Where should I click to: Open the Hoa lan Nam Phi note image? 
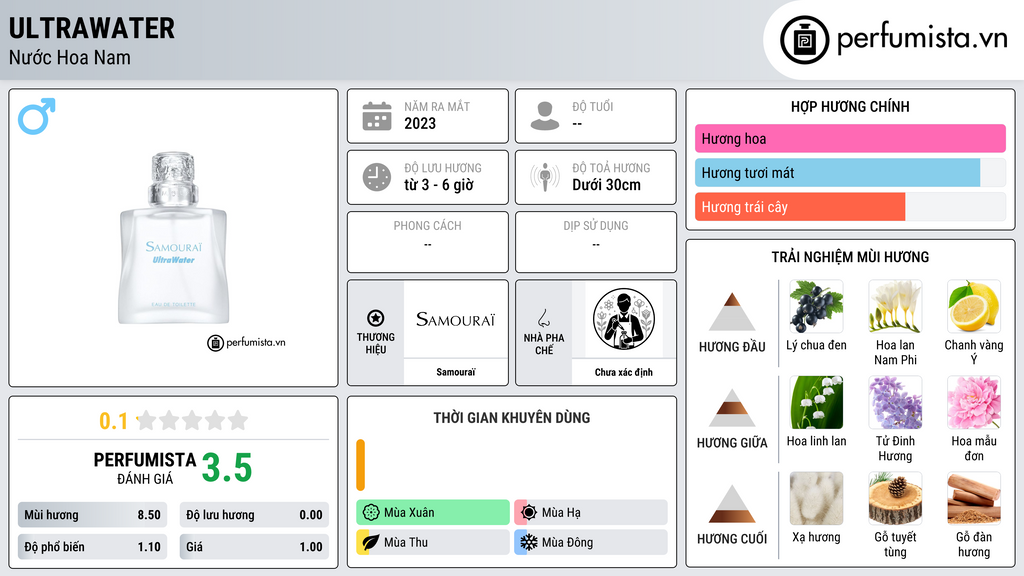[x=895, y=307]
